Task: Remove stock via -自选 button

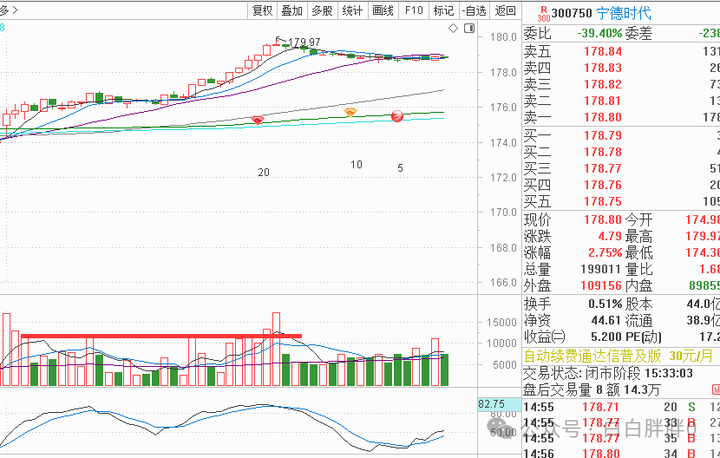Action: tap(474, 11)
